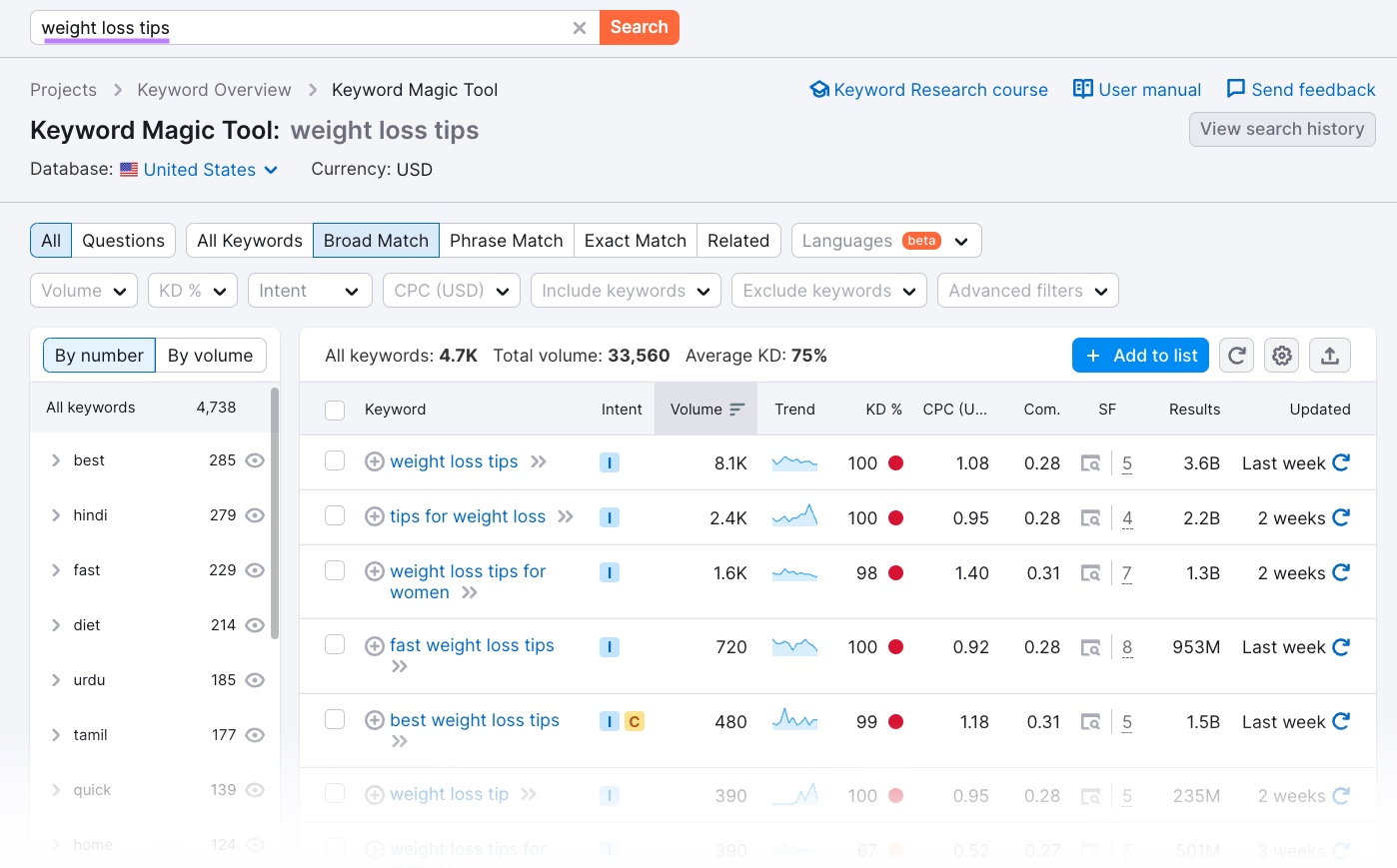Click the Add to list button
1397x868 pixels.
[1139, 355]
